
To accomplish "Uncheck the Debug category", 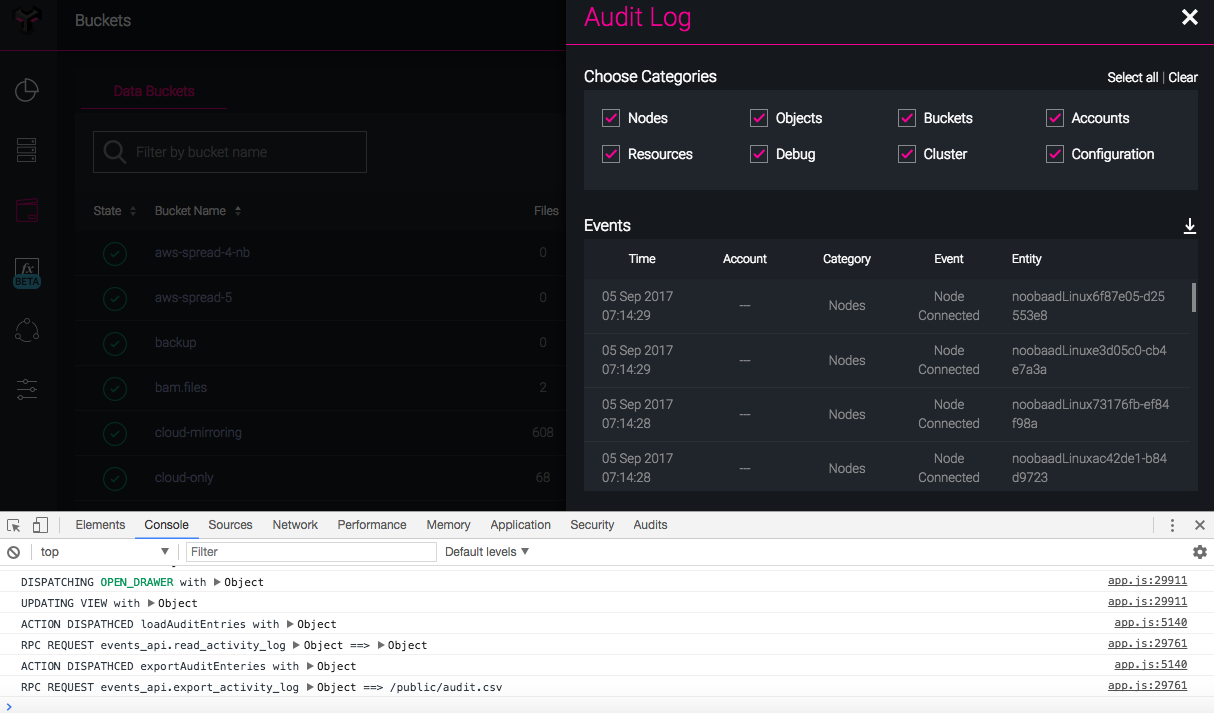I will tap(759, 154).
